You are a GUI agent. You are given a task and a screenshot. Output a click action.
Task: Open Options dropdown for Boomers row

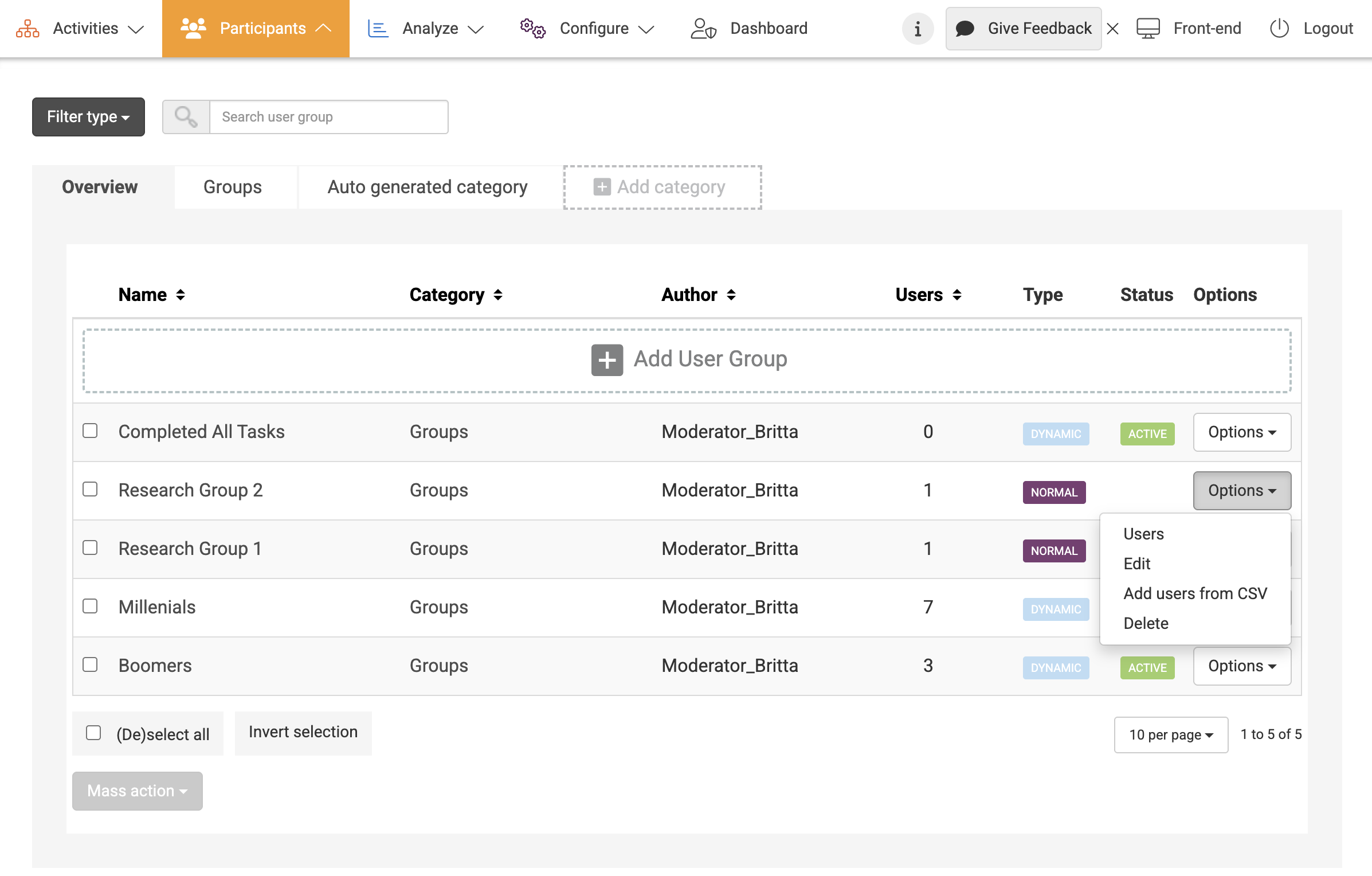click(x=1242, y=666)
